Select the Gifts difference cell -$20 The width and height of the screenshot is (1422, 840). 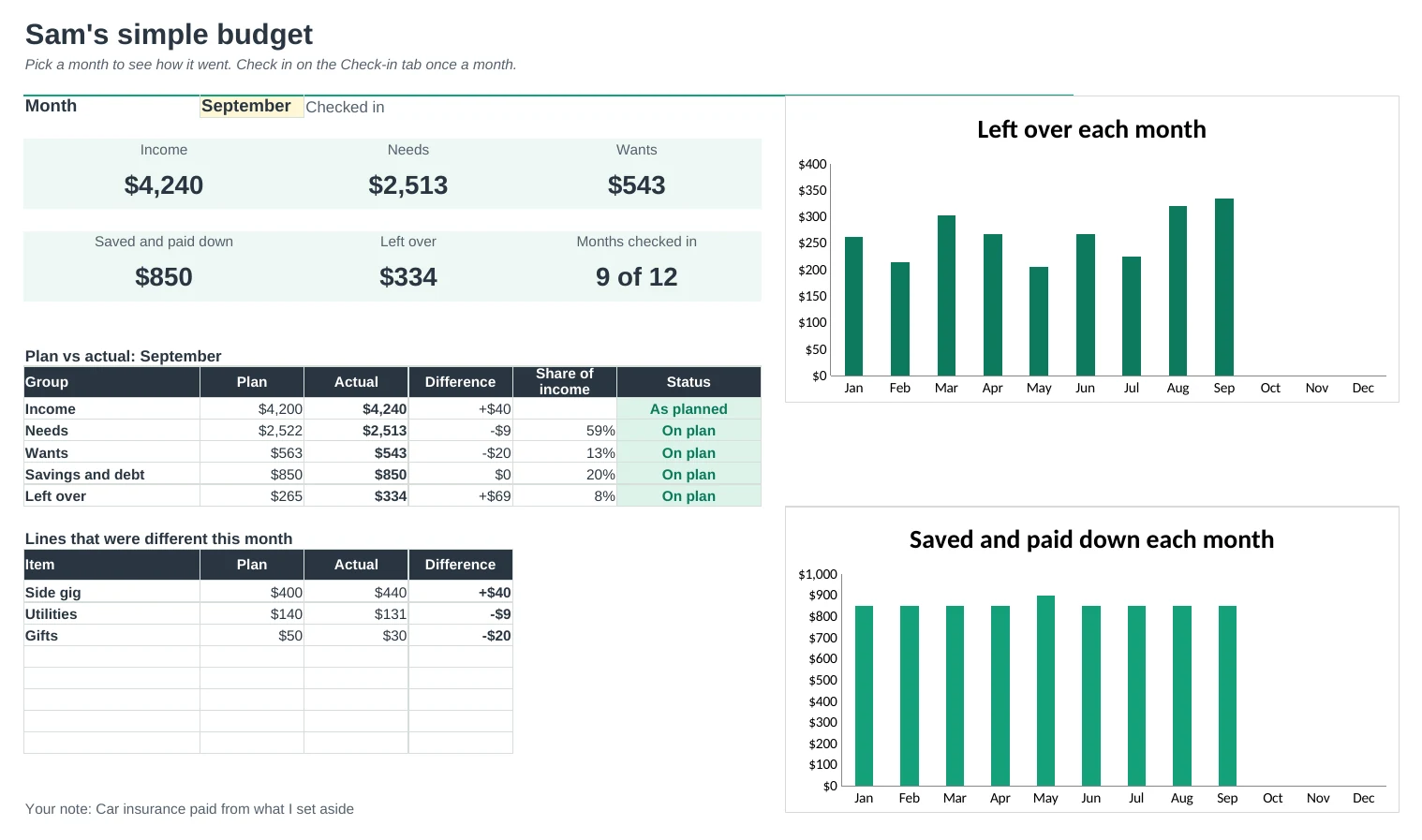[x=461, y=636]
